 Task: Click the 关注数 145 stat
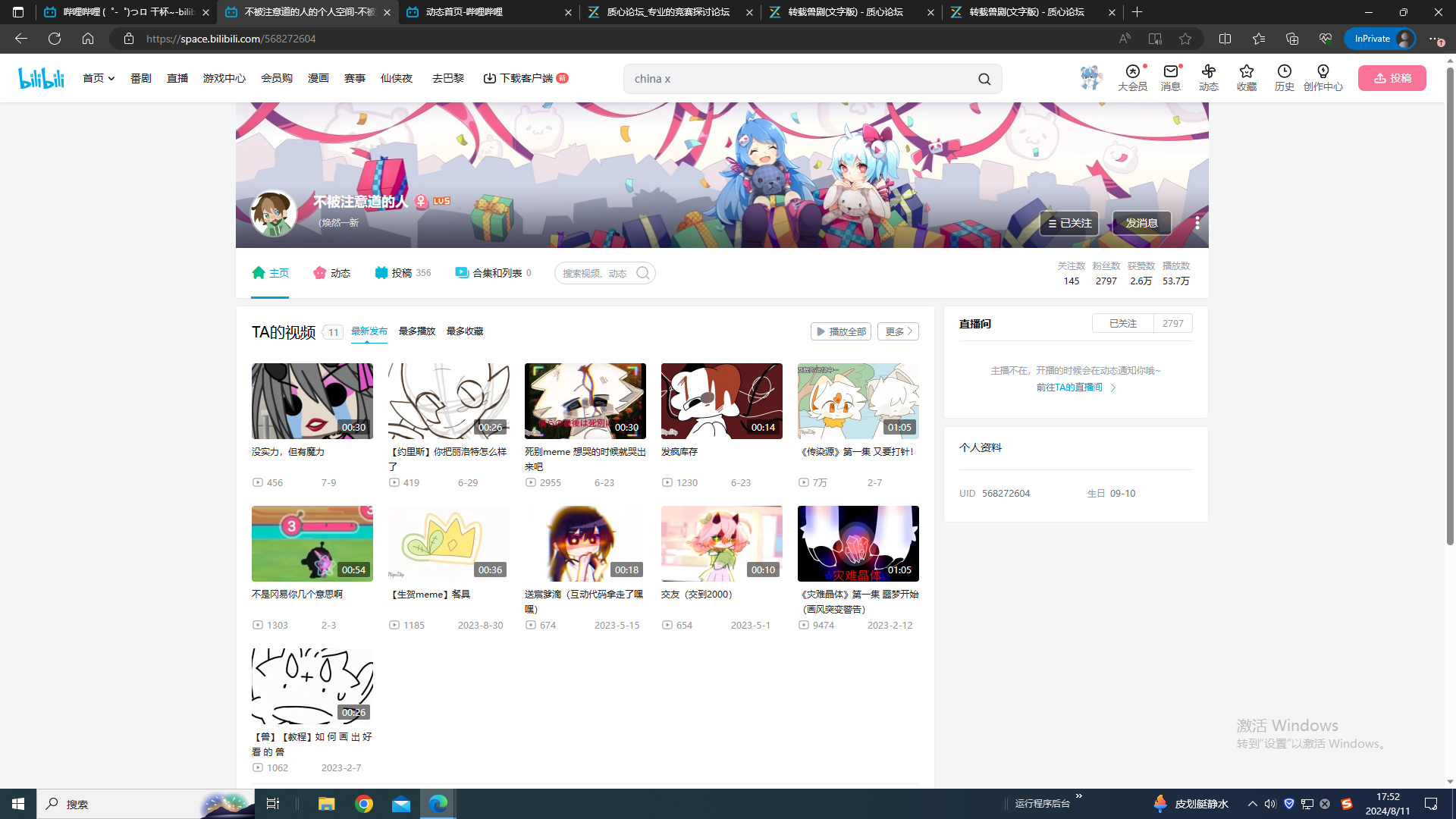(x=1071, y=274)
